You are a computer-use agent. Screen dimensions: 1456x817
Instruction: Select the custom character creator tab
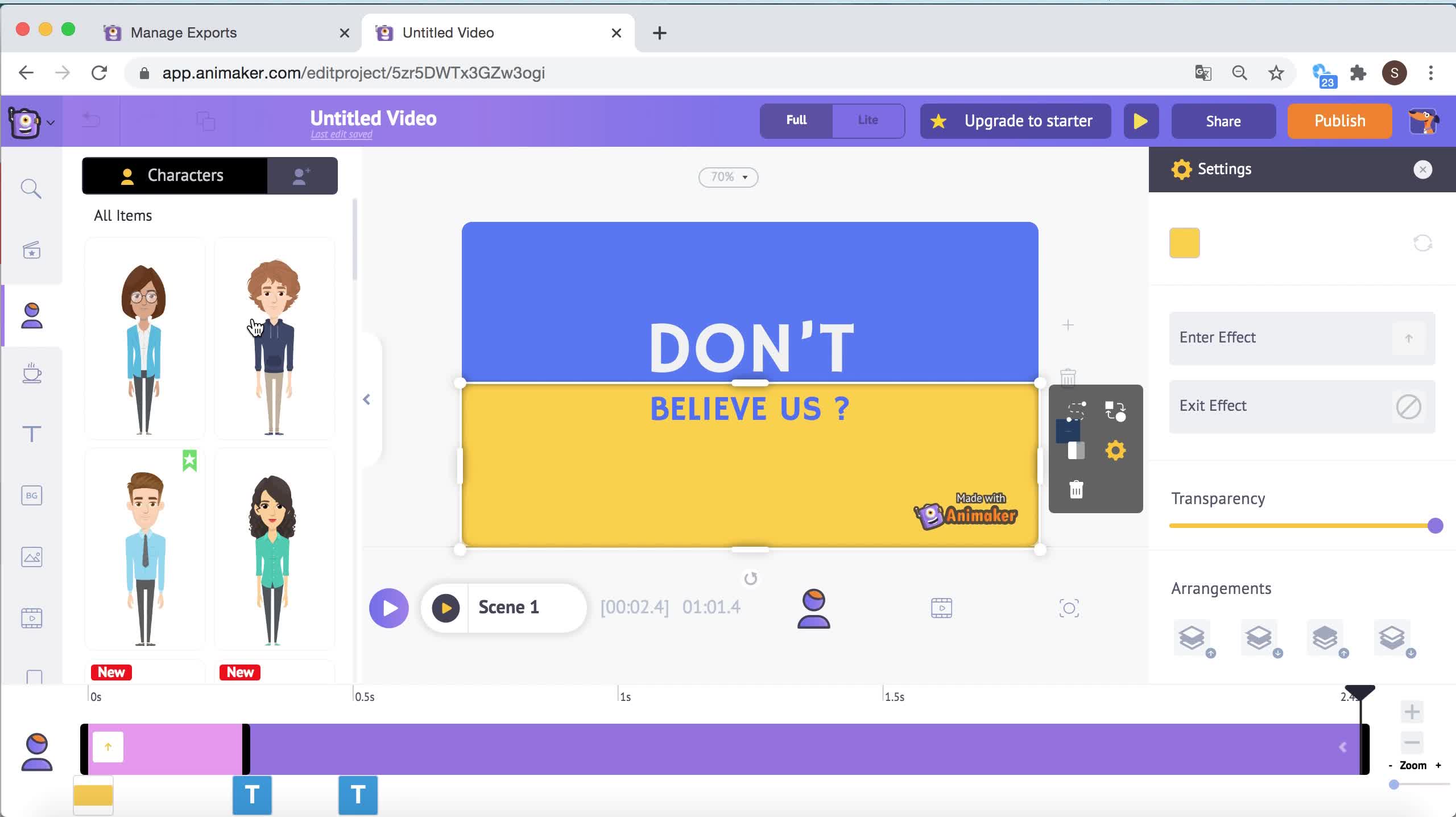point(302,176)
